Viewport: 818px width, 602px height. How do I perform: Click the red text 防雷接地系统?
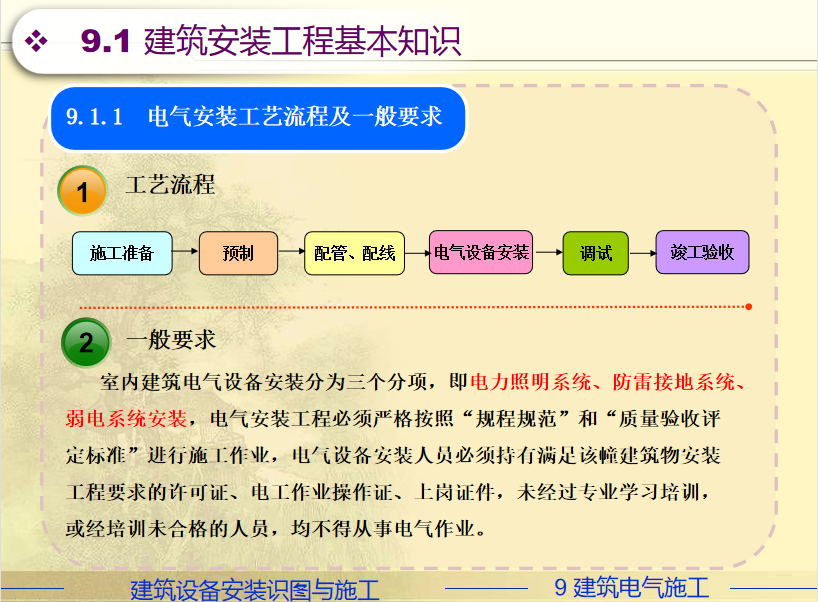pyautogui.click(x=673, y=382)
